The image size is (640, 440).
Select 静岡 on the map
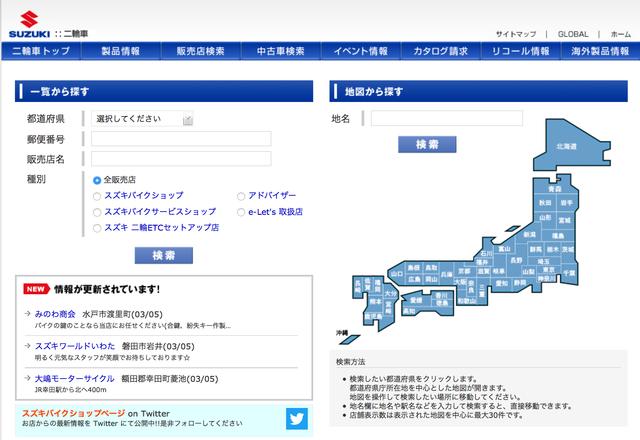click(520, 283)
